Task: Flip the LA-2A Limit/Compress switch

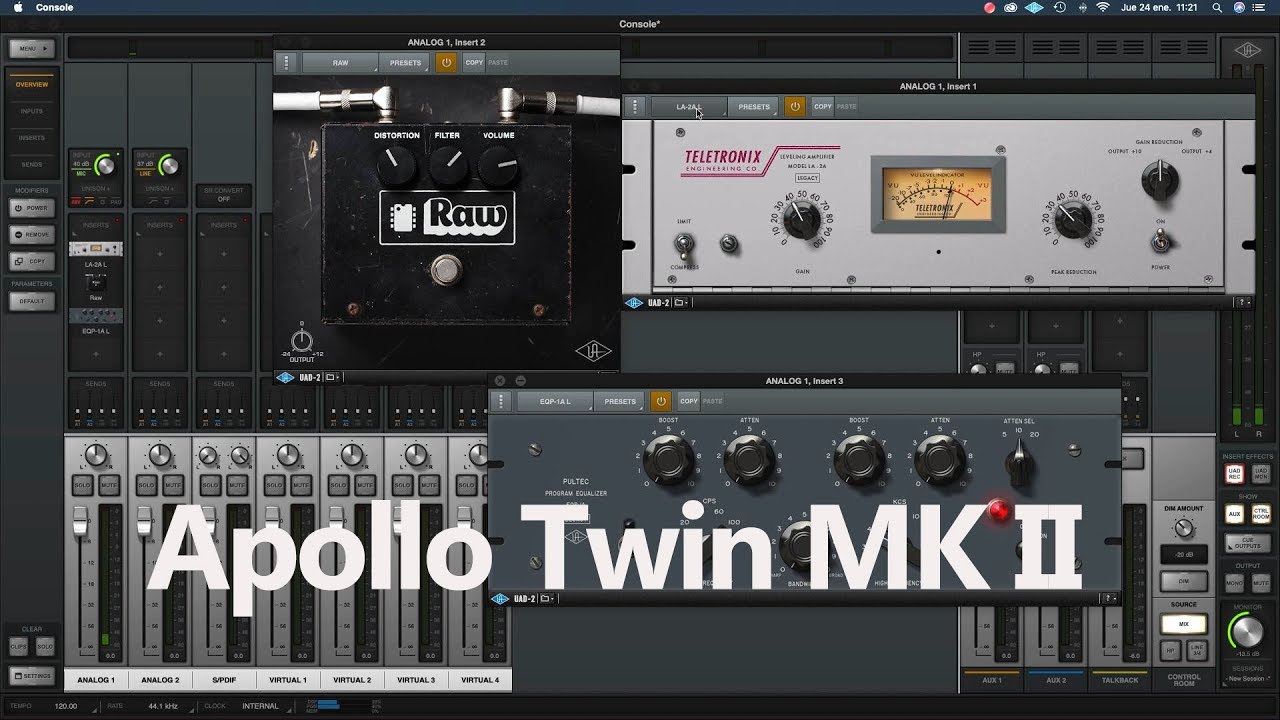Action: [685, 243]
